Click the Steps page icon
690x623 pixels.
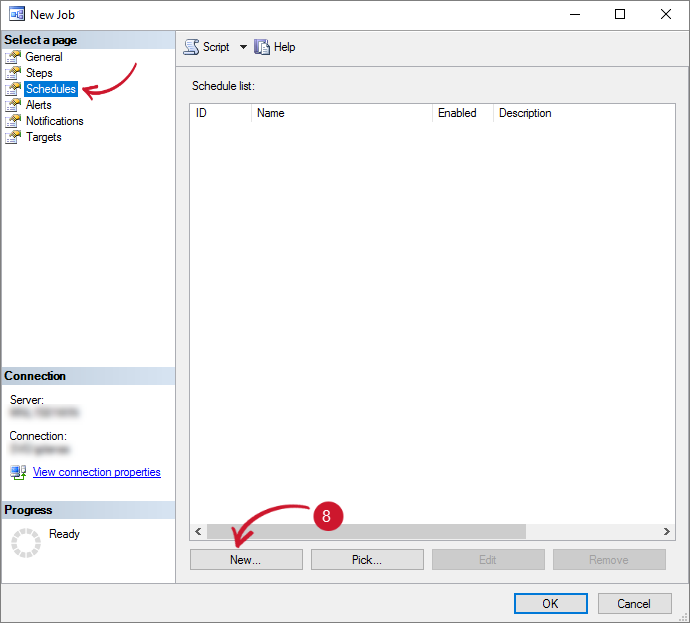(x=13, y=73)
